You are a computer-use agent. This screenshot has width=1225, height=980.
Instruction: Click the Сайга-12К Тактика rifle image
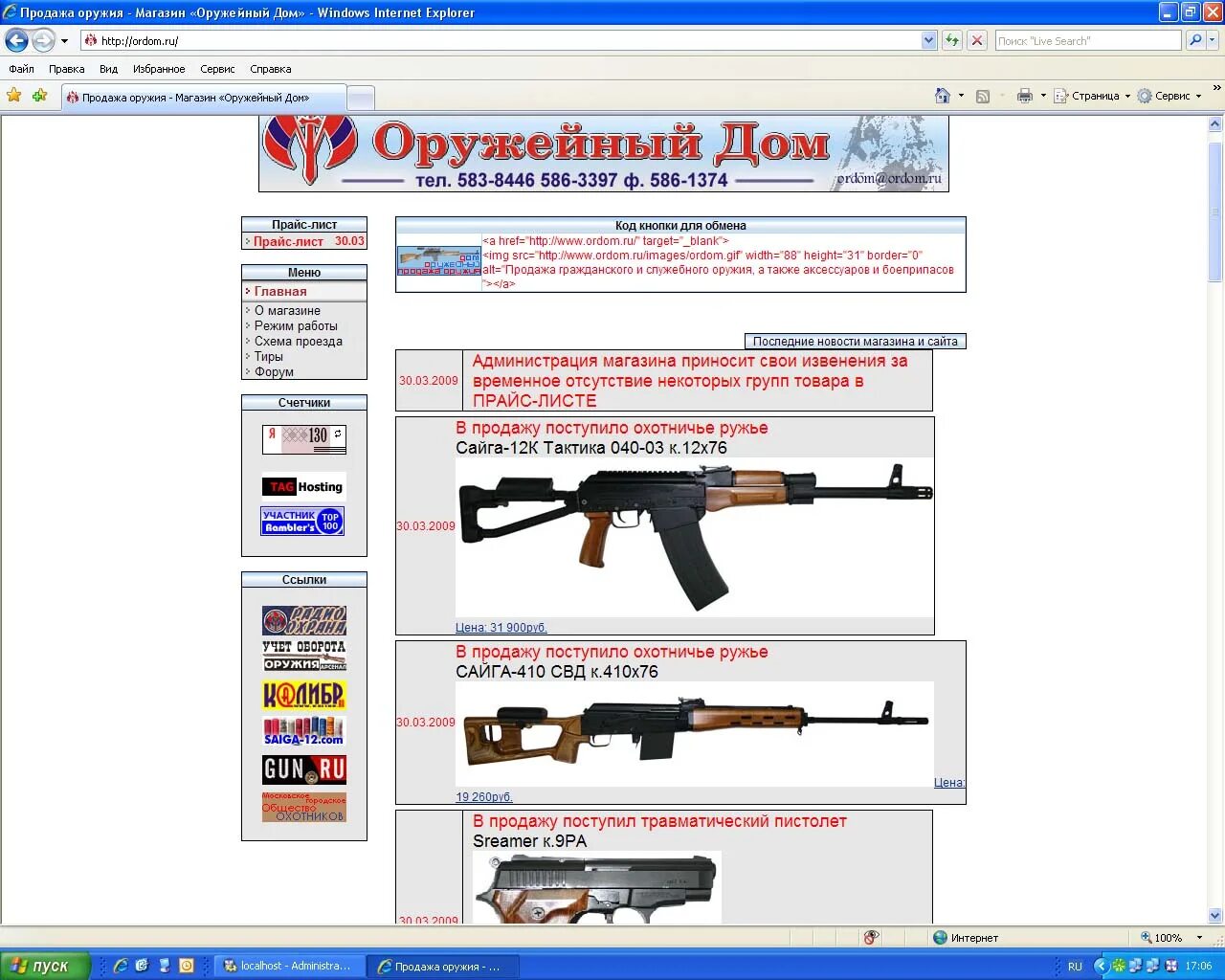coord(695,537)
